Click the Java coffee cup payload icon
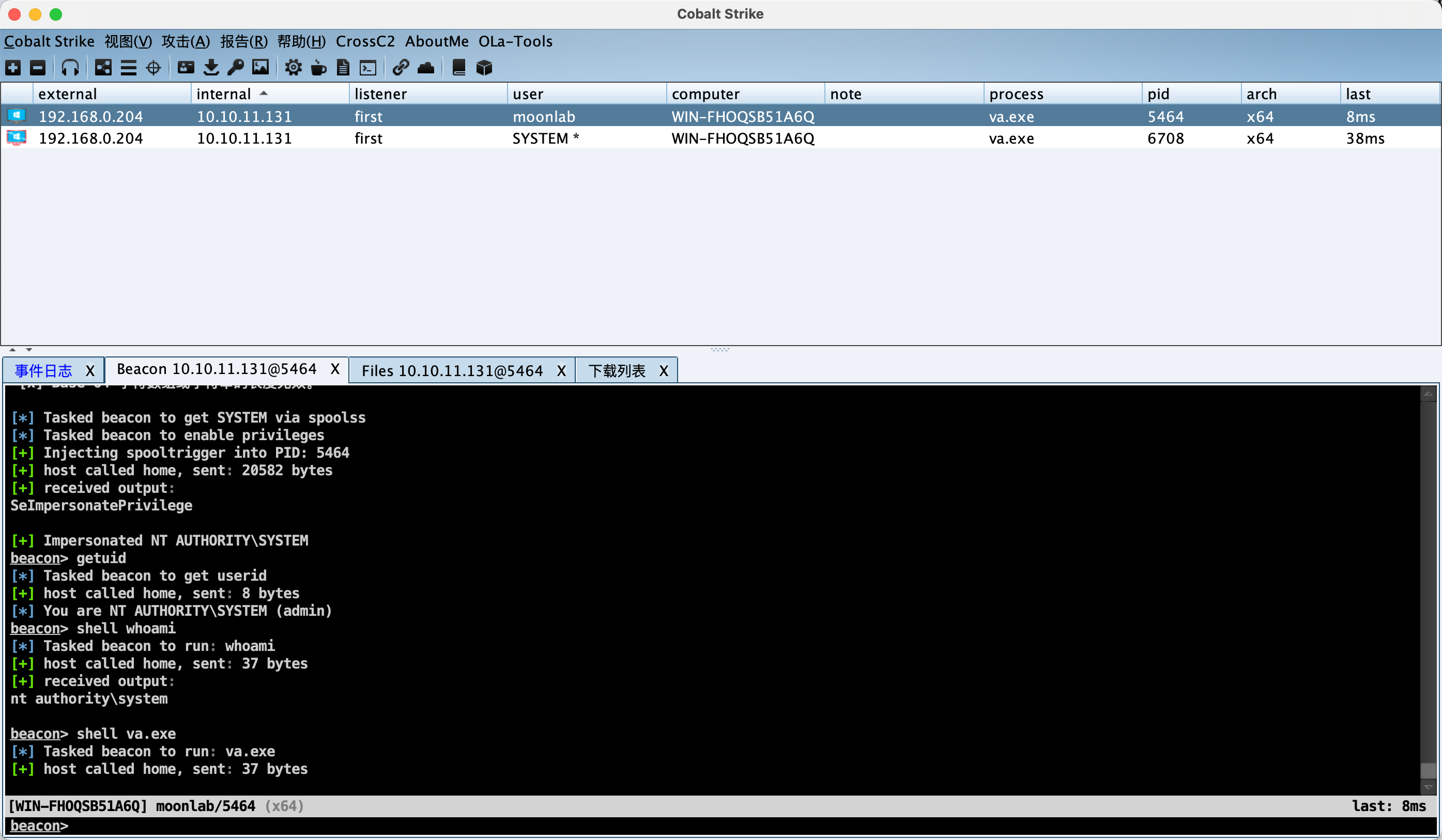The image size is (1442, 840). tap(318, 68)
